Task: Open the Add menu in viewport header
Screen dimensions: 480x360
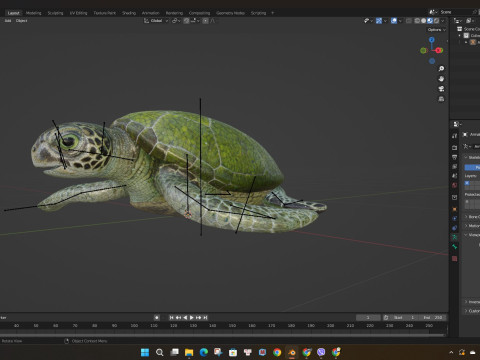Action: [x=8, y=21]
